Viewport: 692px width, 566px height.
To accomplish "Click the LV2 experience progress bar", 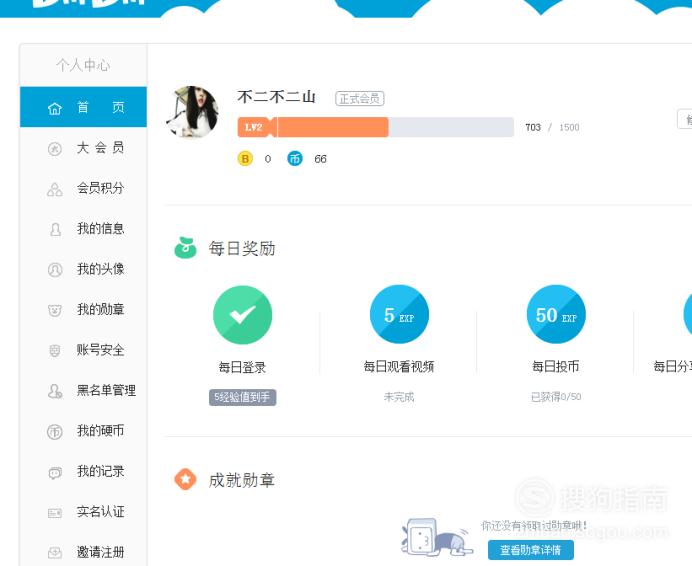I will point(376,127).
